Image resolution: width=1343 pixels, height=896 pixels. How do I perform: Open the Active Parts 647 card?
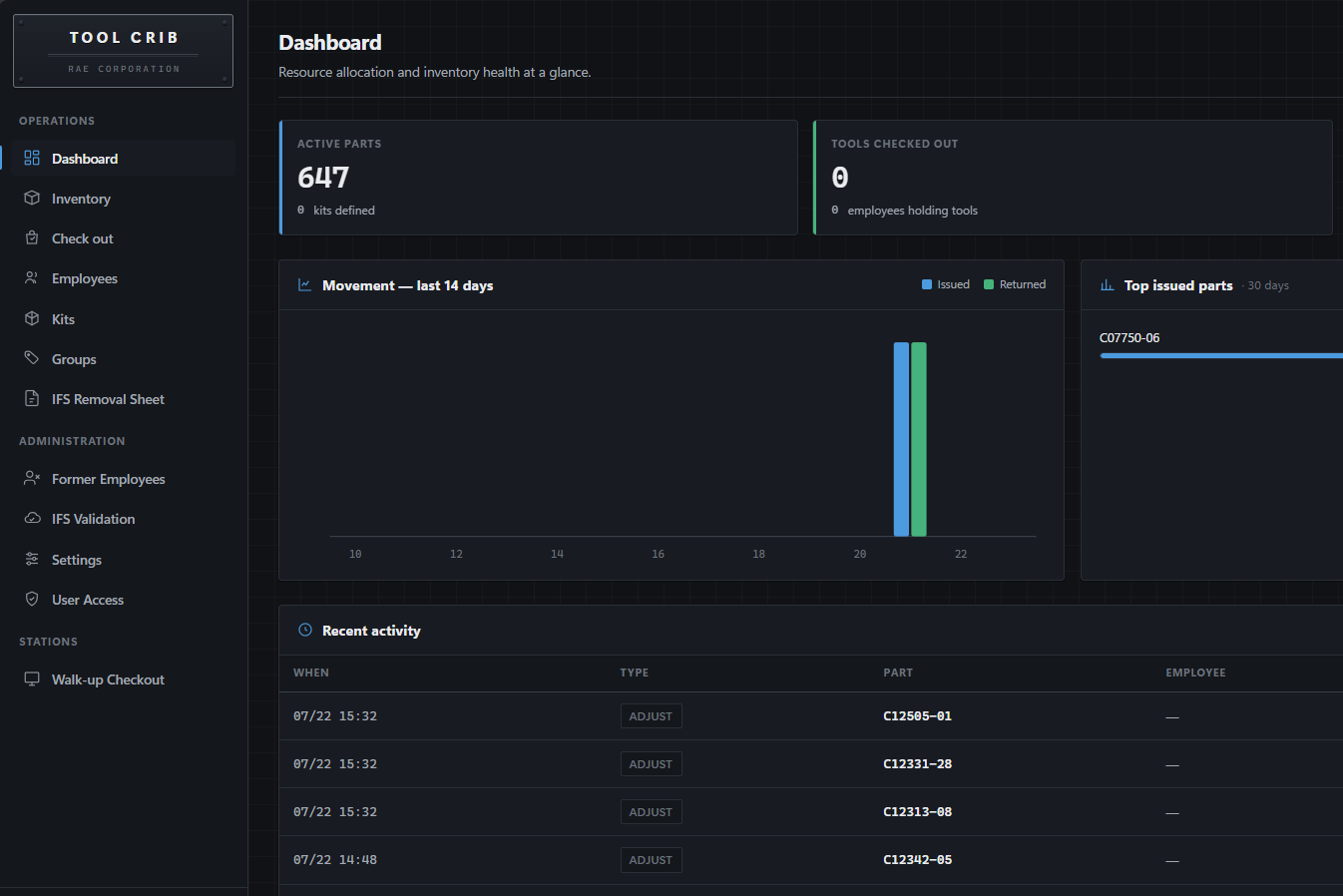(539, 178)
